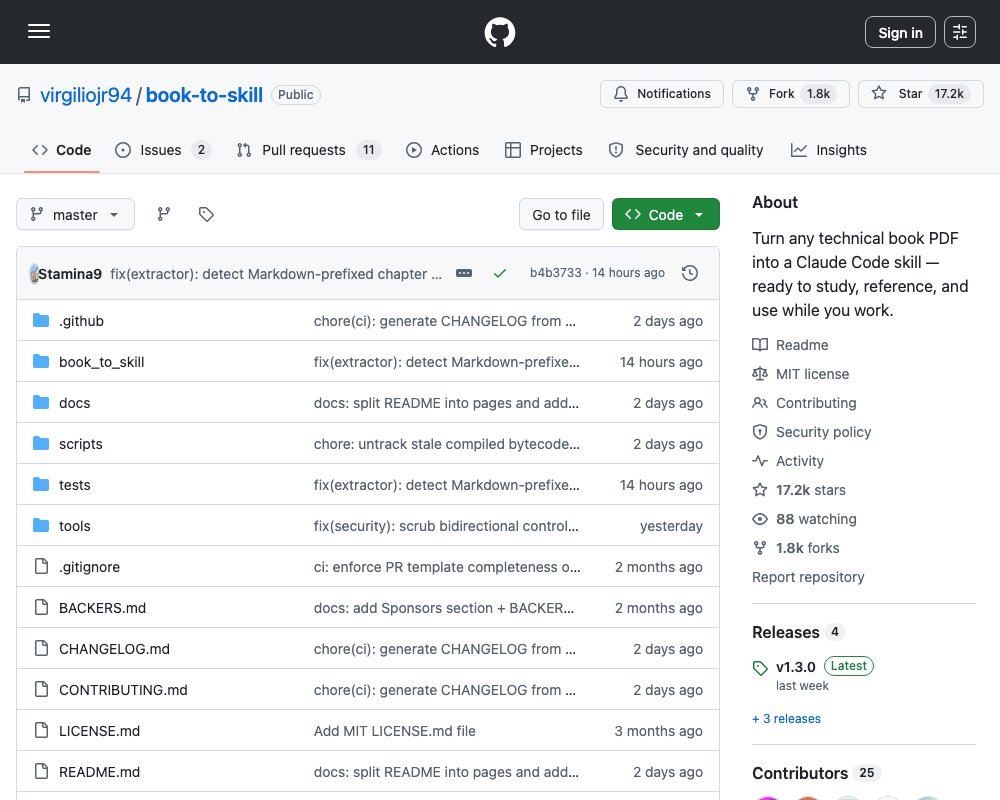This screenshot has height=800, width=1000.
Task: Open the Pull requests tab
Action: tap(308, 150)
